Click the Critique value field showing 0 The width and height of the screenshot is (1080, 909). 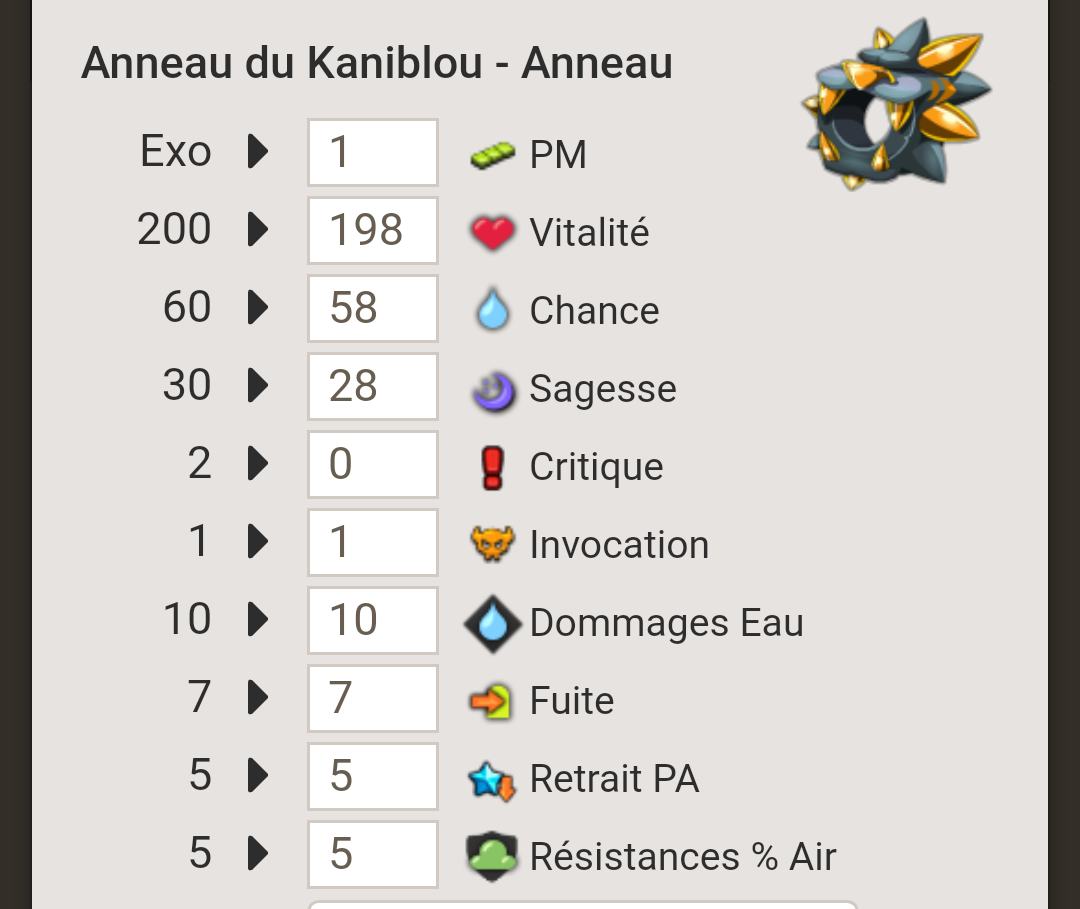(373, 464)
